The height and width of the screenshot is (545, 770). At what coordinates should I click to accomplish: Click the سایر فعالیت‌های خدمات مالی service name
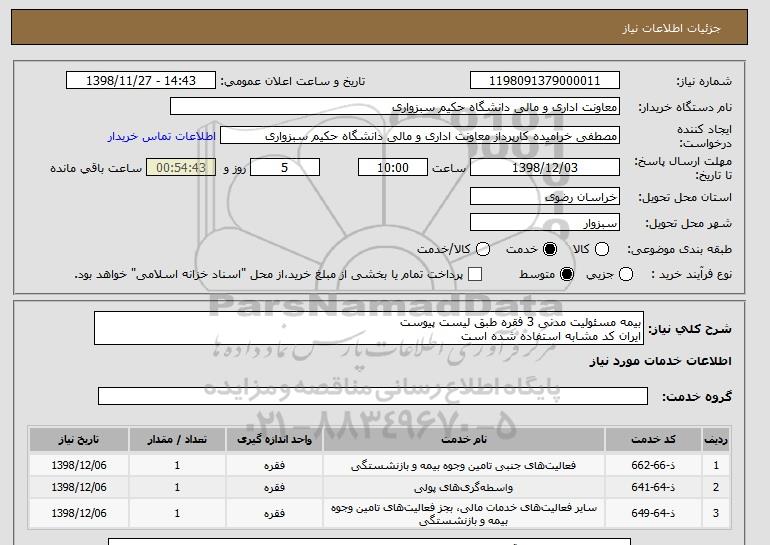tap(464, 514)
